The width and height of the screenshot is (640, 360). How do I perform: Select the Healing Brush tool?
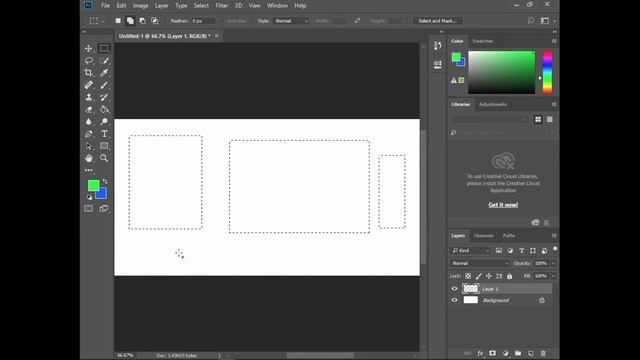pyautogui.click(x=89, y=85)
